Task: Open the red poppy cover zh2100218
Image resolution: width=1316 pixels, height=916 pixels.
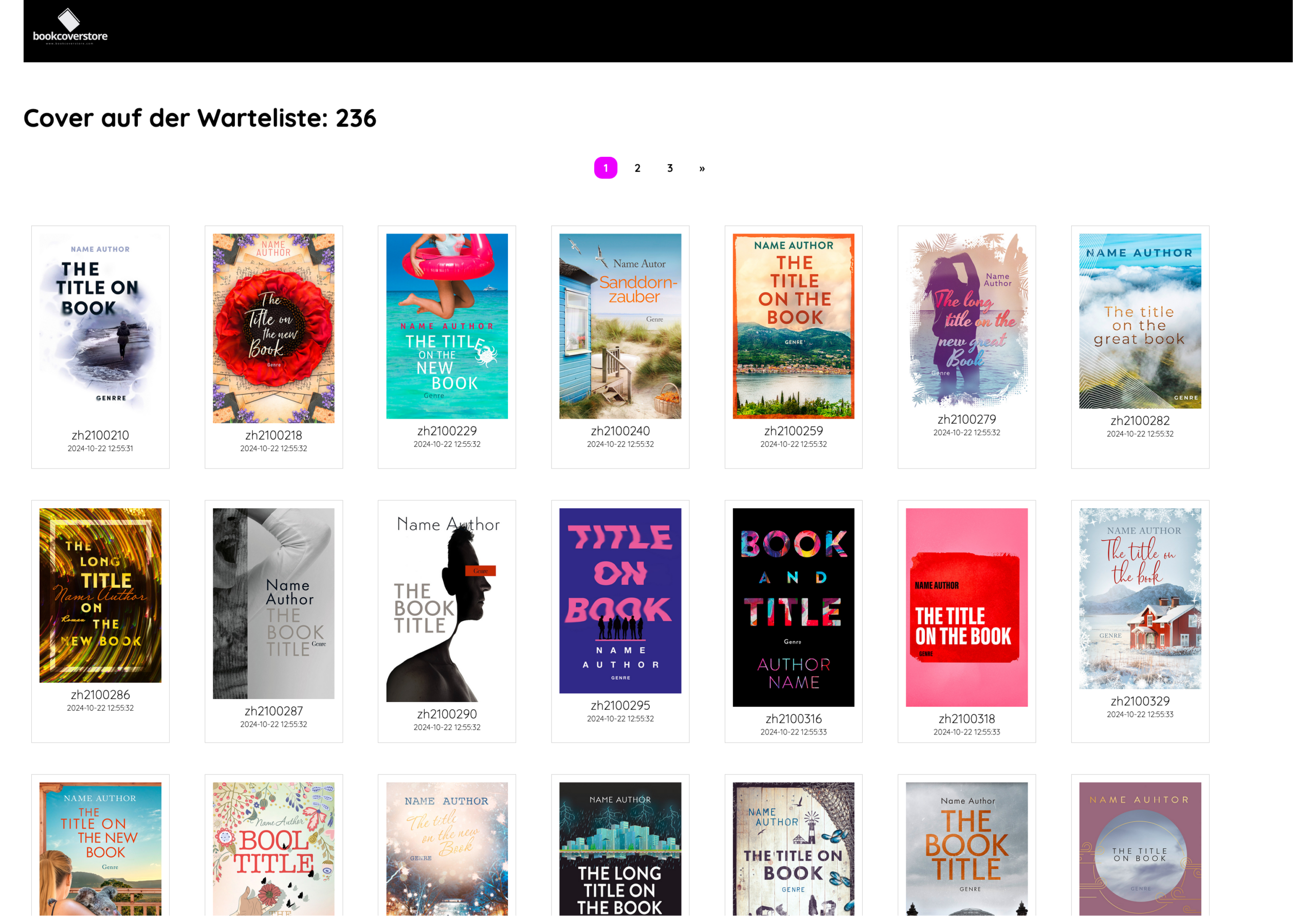Action: point(273,328)
